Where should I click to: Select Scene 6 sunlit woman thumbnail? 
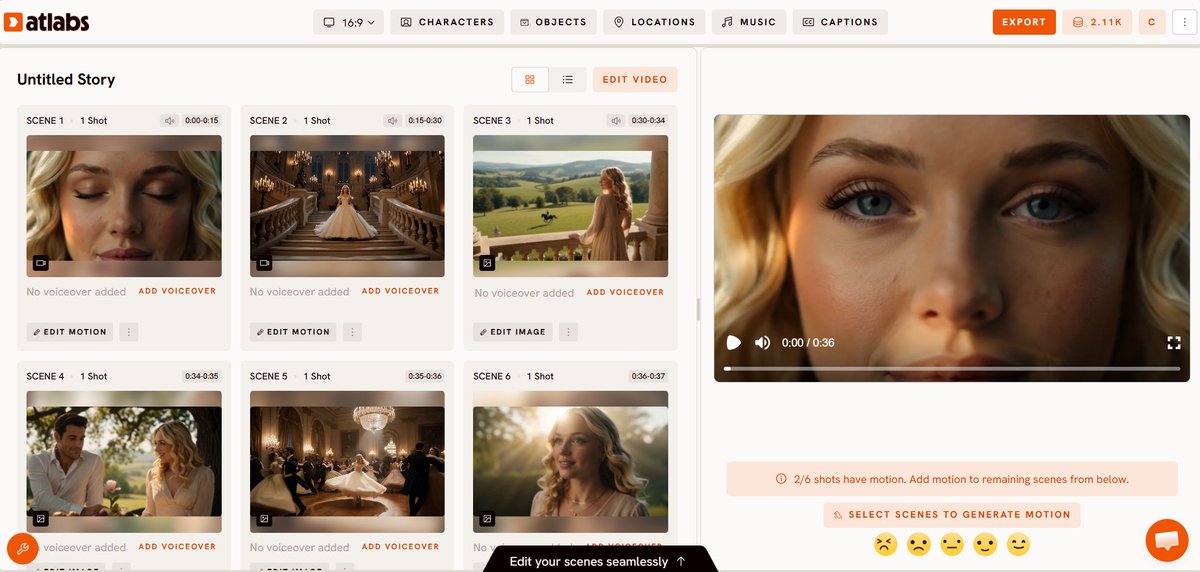coord(570,461)
